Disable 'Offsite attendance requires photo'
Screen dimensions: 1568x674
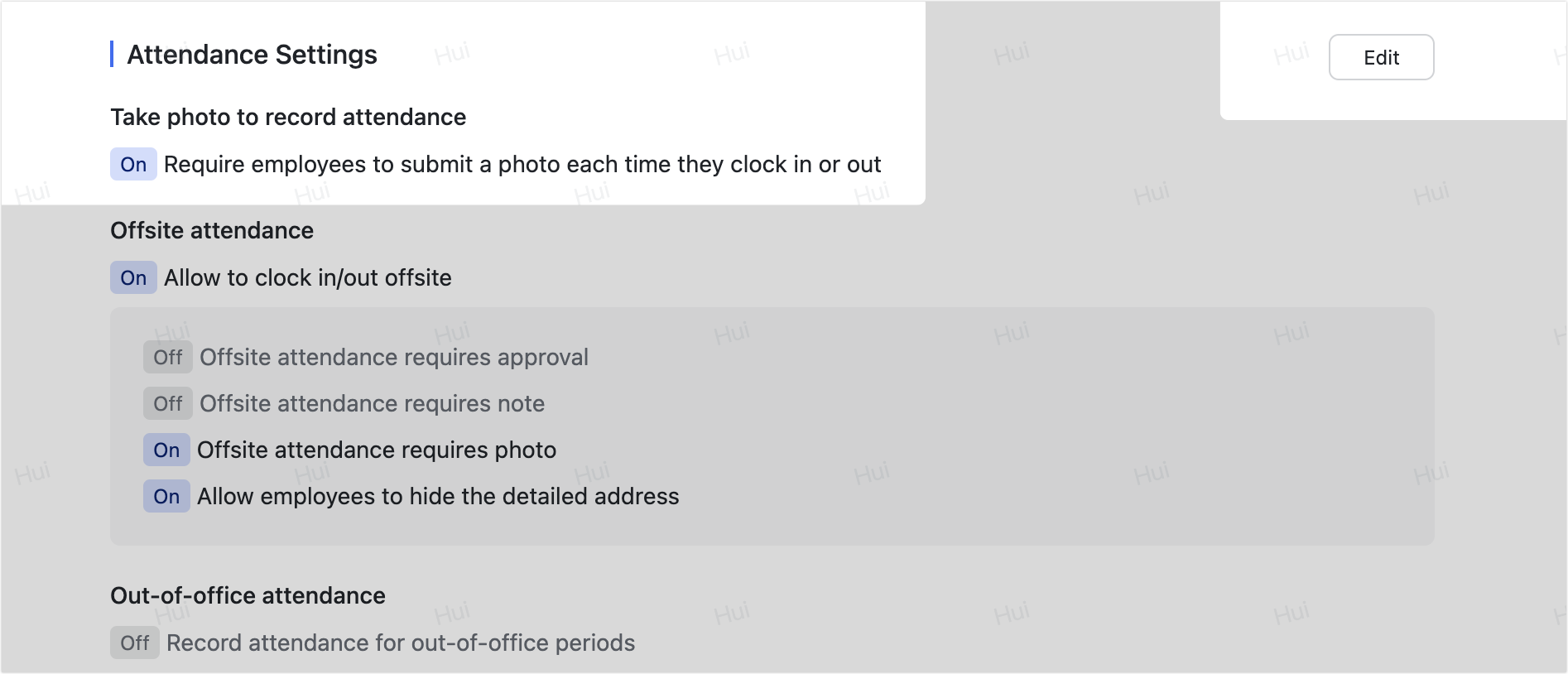pos(166,450)
